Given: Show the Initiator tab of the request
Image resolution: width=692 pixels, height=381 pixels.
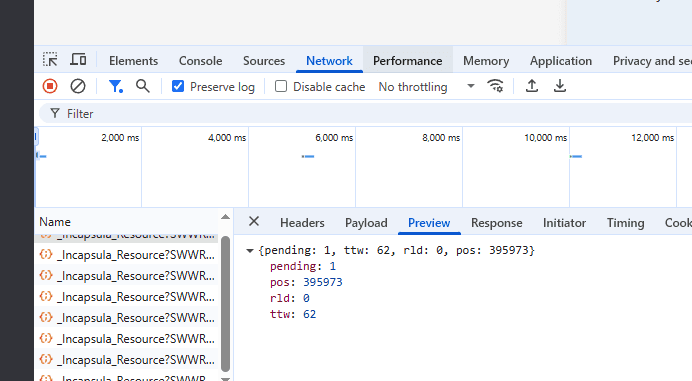Looking at the screenshot, I should 564,223.
